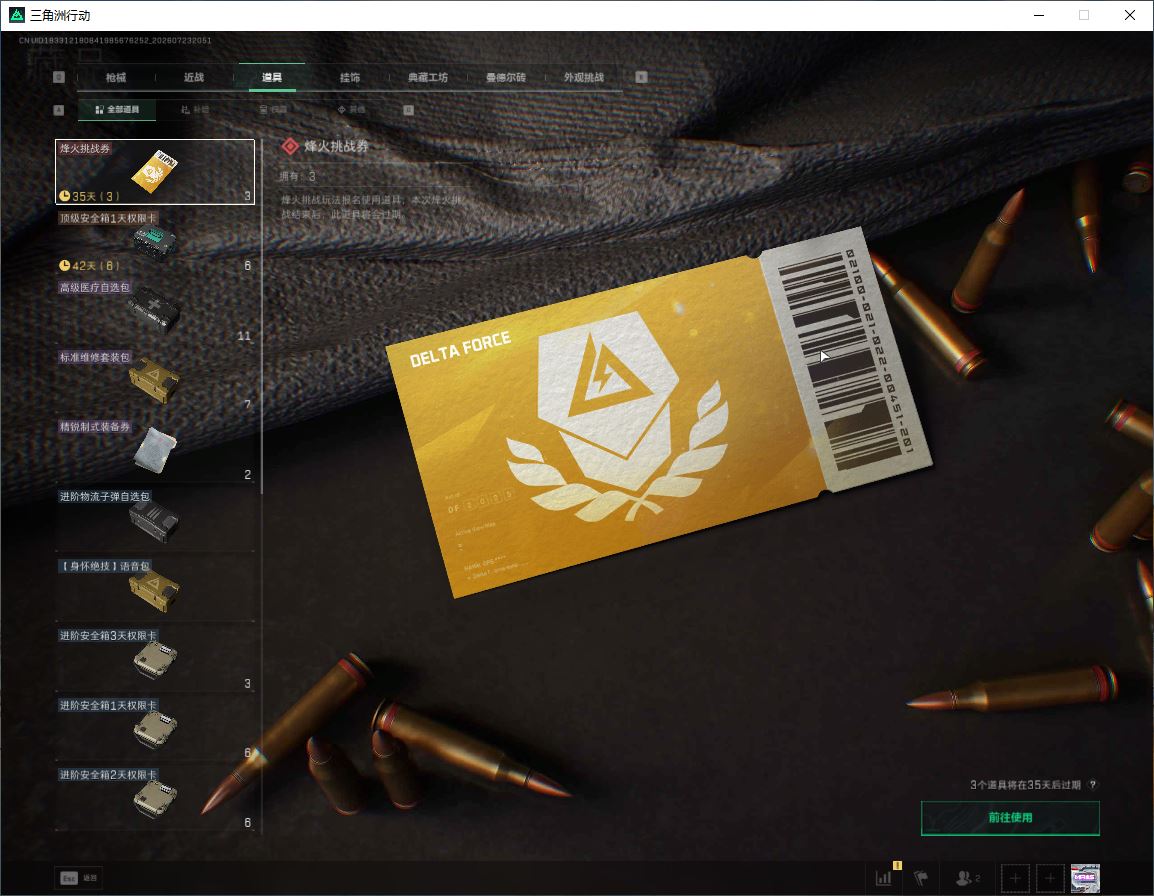This screenshot has width=1154, height=896.
Task: Click the E next-tab key icon
Action: click(641, 77)
